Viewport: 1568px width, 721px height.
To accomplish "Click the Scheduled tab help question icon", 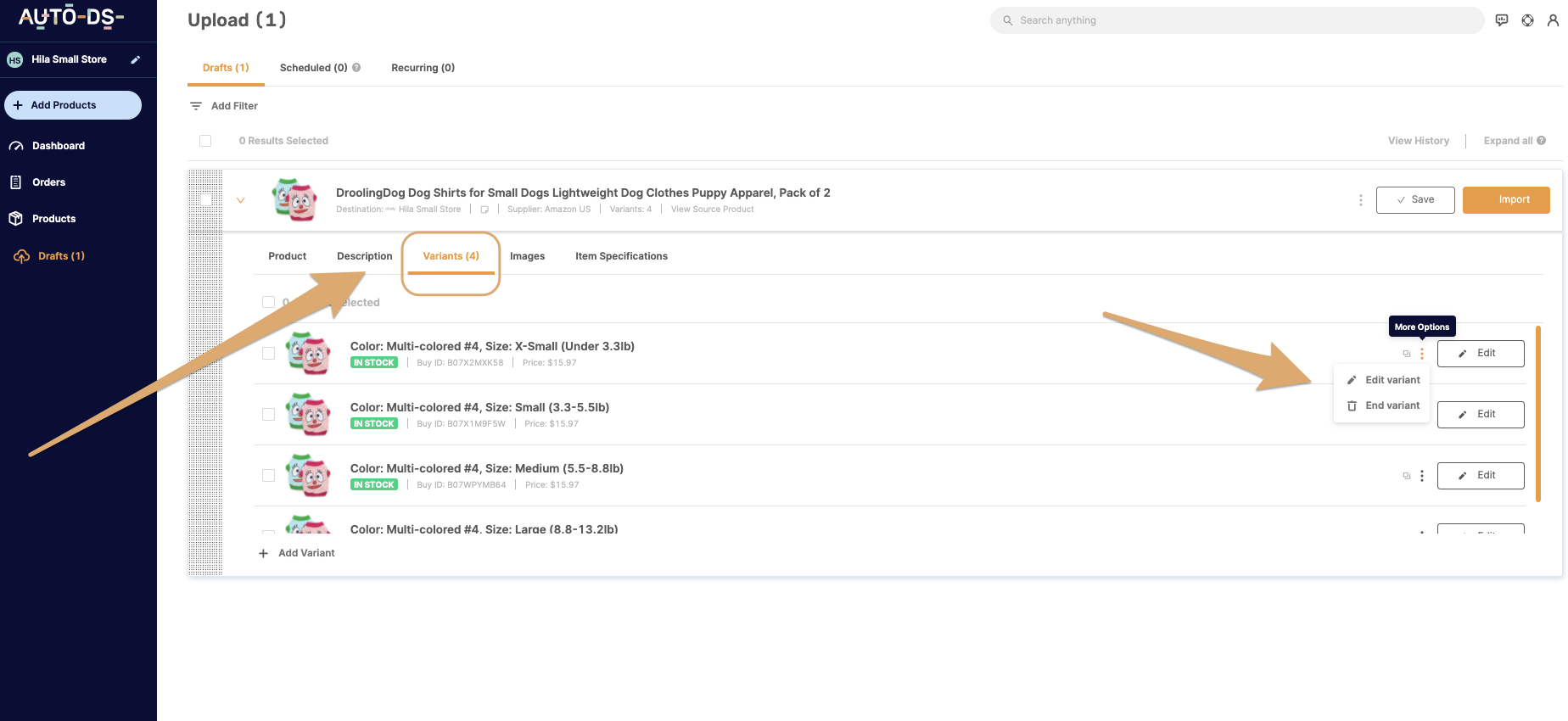I will [x=356, y=68].
